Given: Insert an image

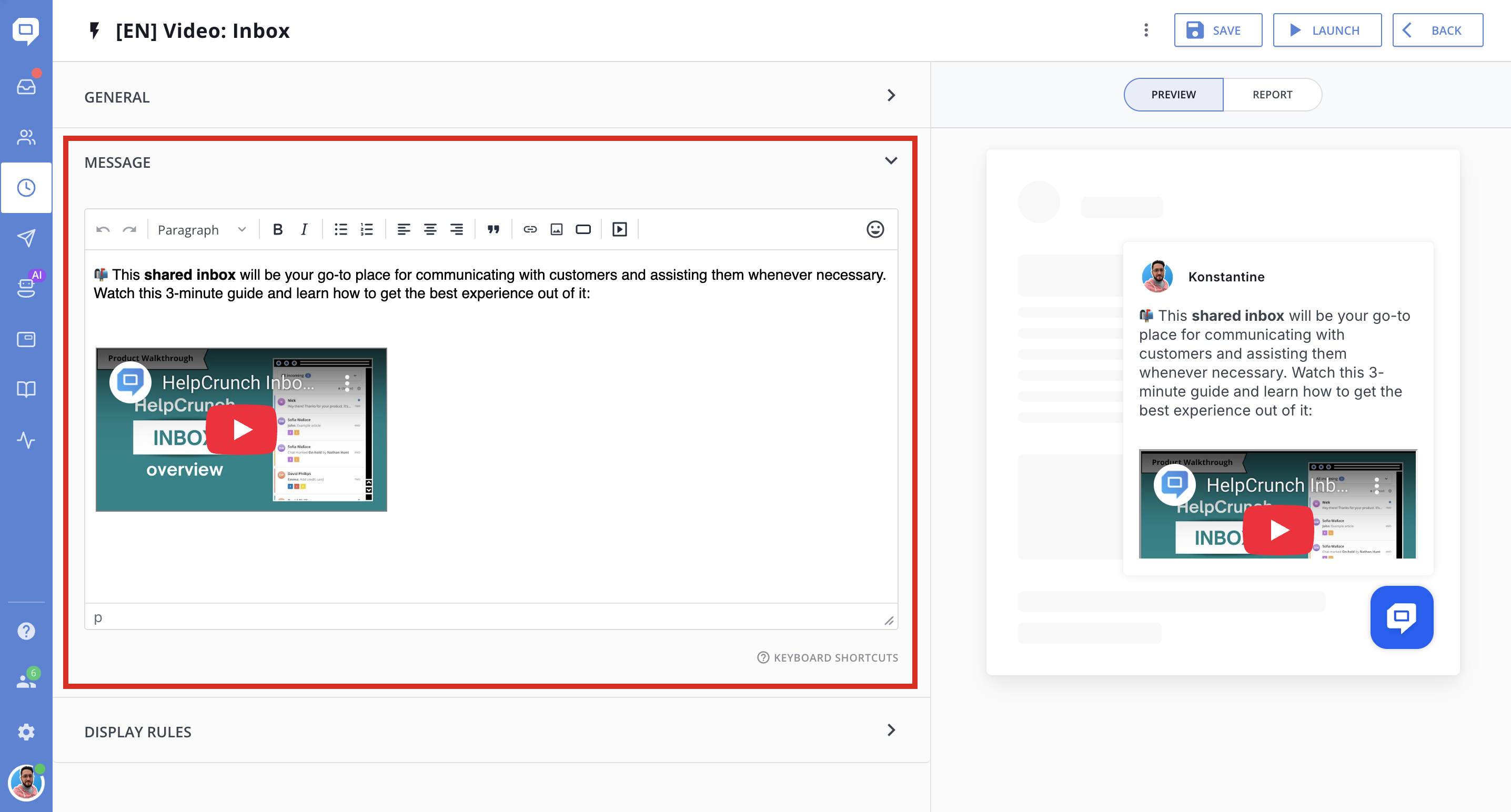Looking at the screenshot, I should (x=557, y=229).
